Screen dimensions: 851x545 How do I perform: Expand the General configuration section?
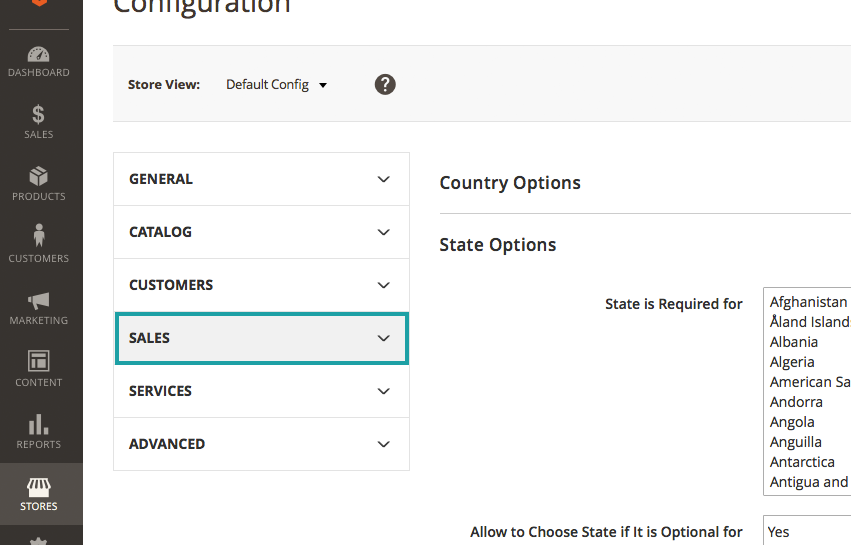tap(261, 179)
